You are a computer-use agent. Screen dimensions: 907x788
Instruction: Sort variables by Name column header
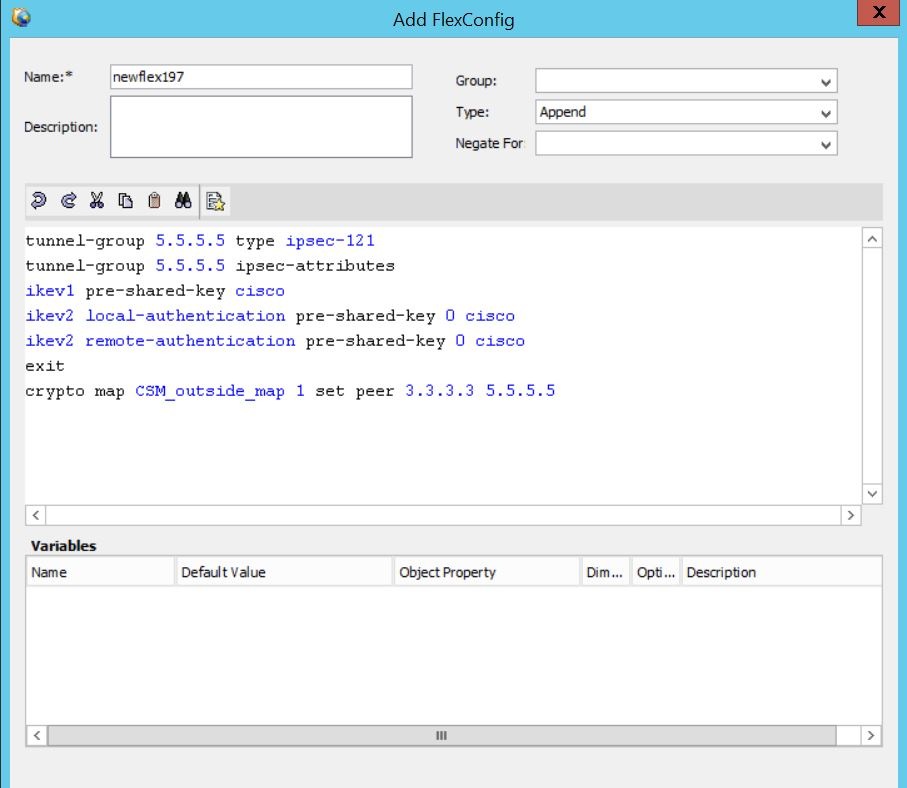click(100, 572)
